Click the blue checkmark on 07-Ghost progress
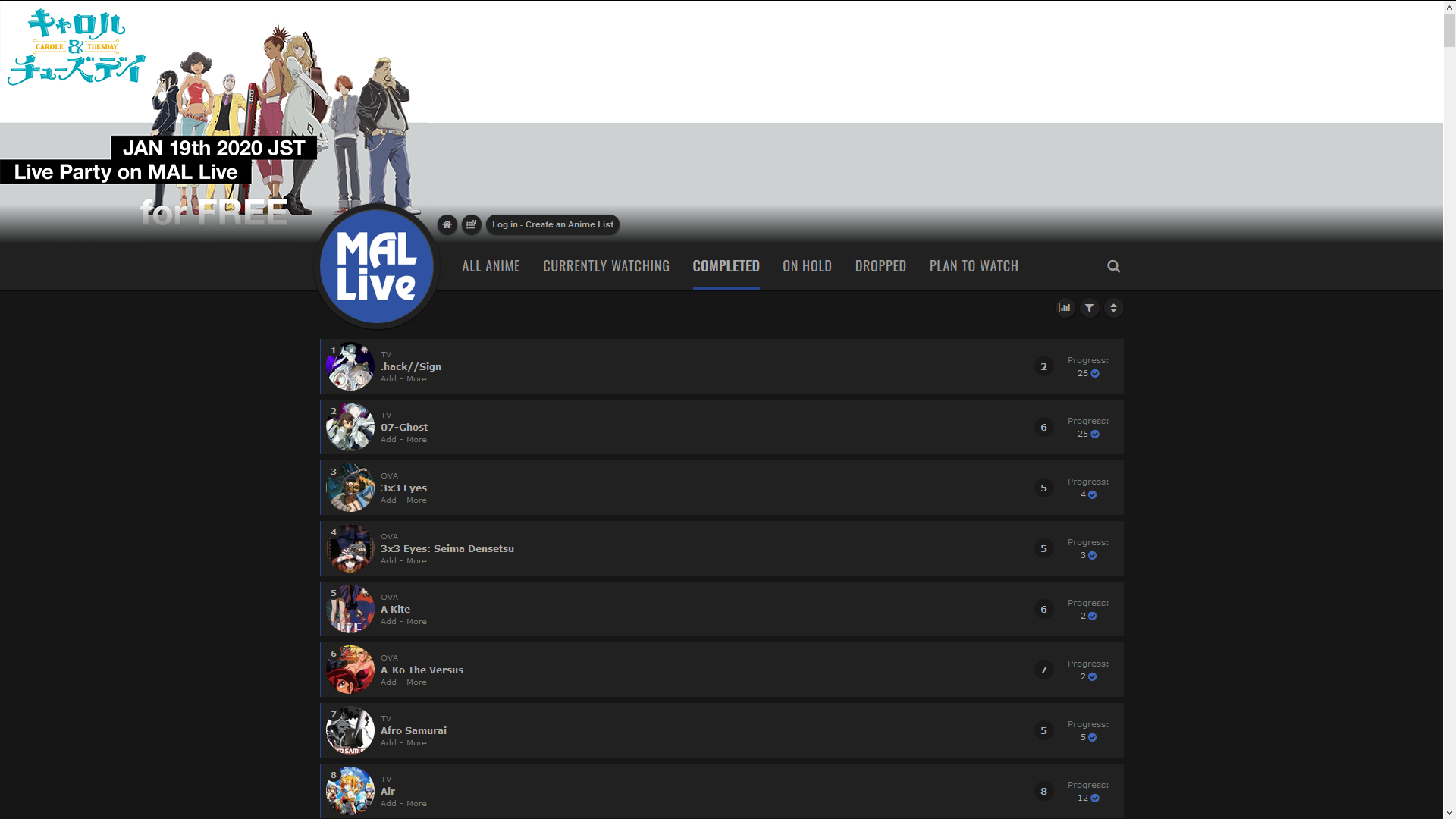The height and width of the screenshot is (819, 1456). pos(1095,435)
